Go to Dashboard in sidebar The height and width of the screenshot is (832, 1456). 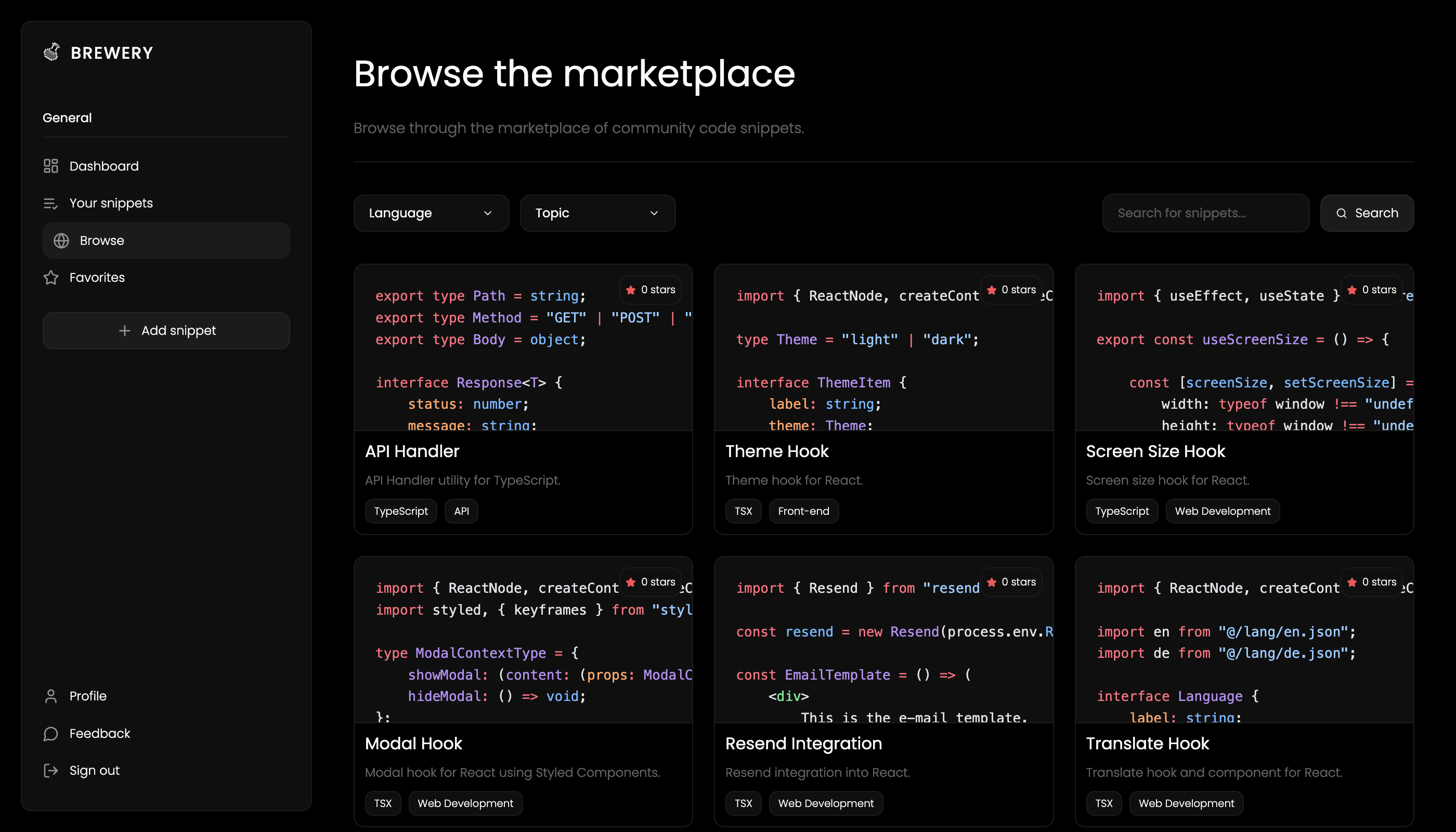point(166,166)
